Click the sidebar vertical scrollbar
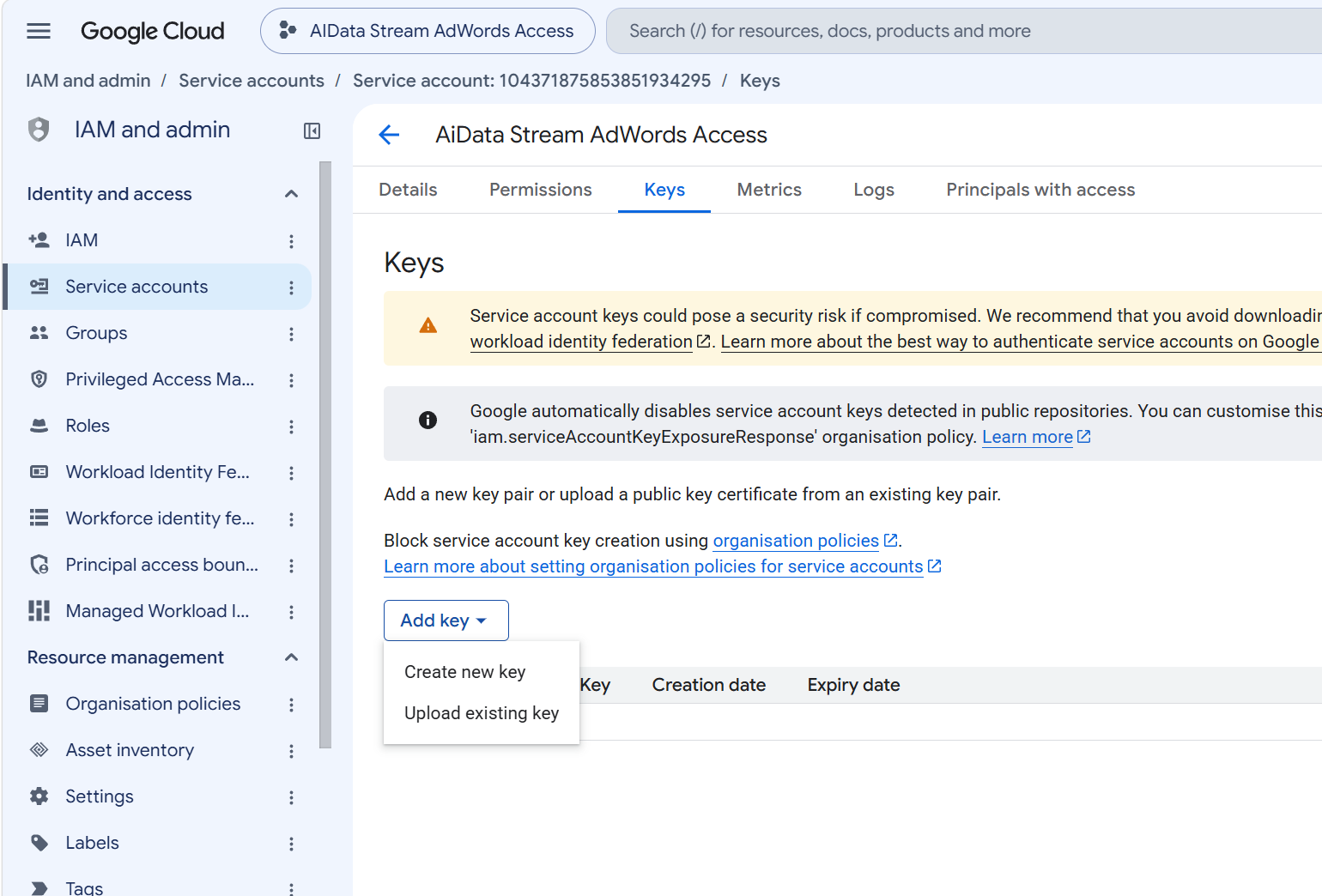This screenshot has width=1322, height=896. pyautogui.click(x=325, y=455)
